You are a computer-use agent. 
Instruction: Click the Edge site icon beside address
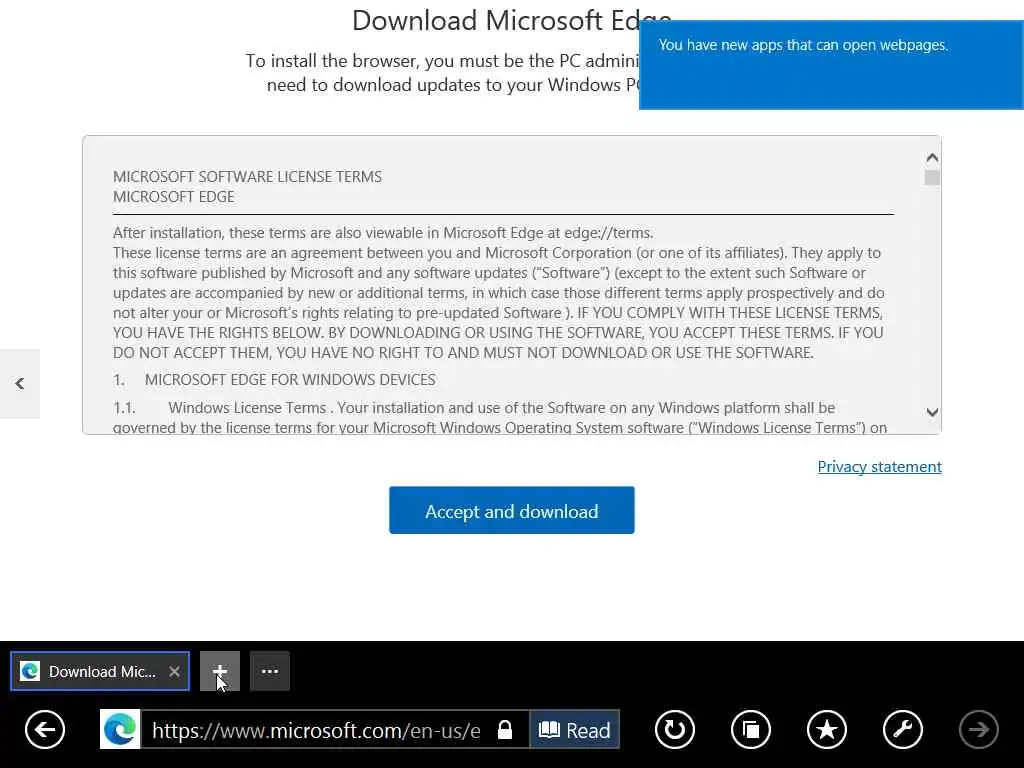coord(120,729)
